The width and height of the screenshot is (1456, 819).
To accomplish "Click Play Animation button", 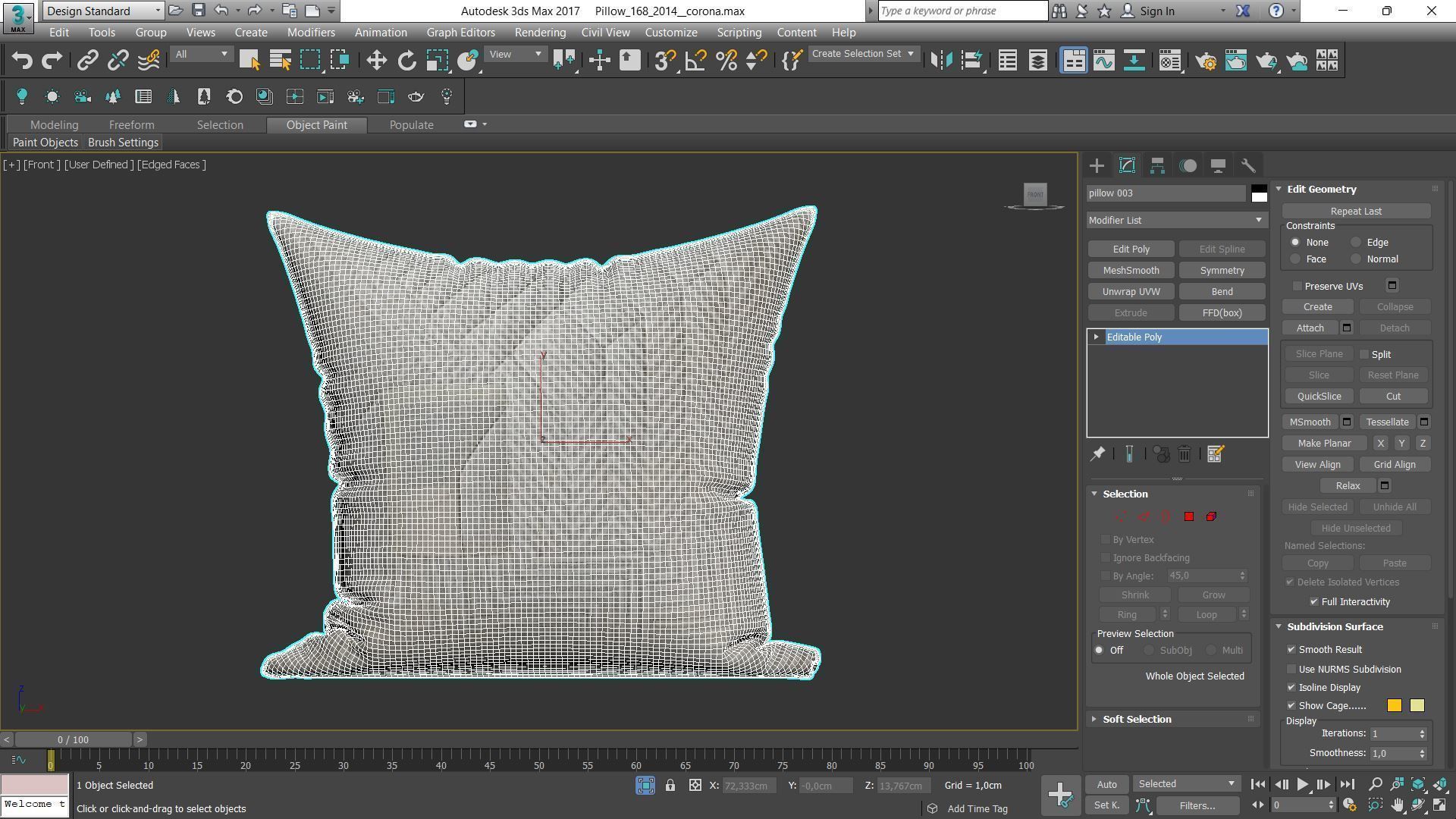I will pyautogui.click(x=1302, y=785).
